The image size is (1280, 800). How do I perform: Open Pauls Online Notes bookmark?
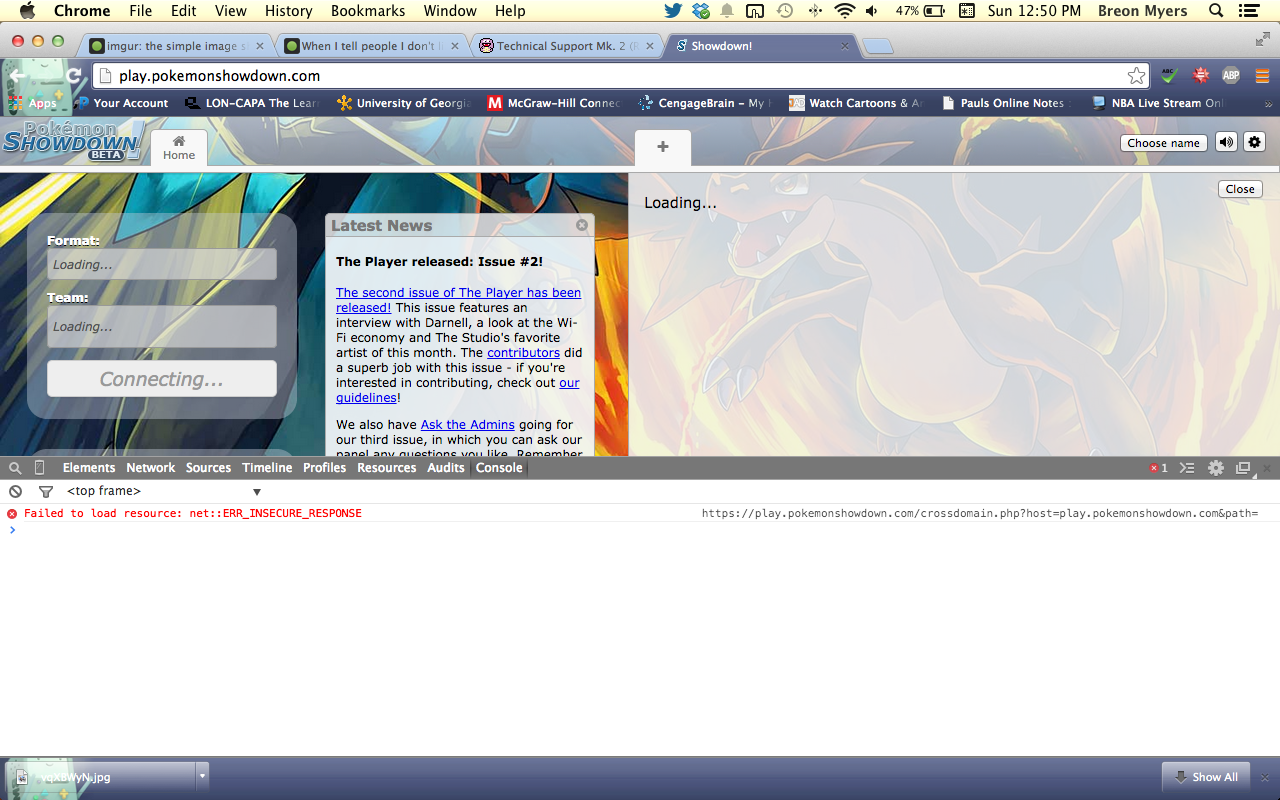tap(1006, 103)
